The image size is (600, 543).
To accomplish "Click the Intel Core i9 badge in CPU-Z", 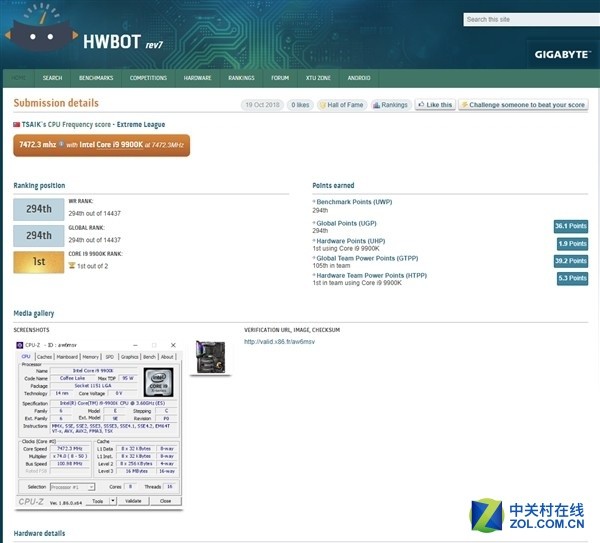I will pyautogui.click(x=158, y=382).
